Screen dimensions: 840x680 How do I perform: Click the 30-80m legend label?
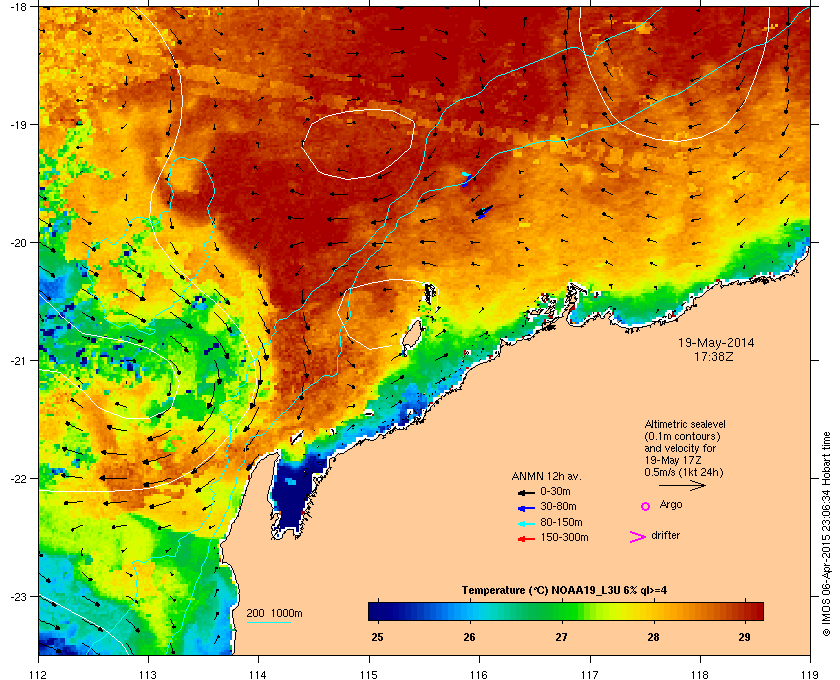(558, 506)
